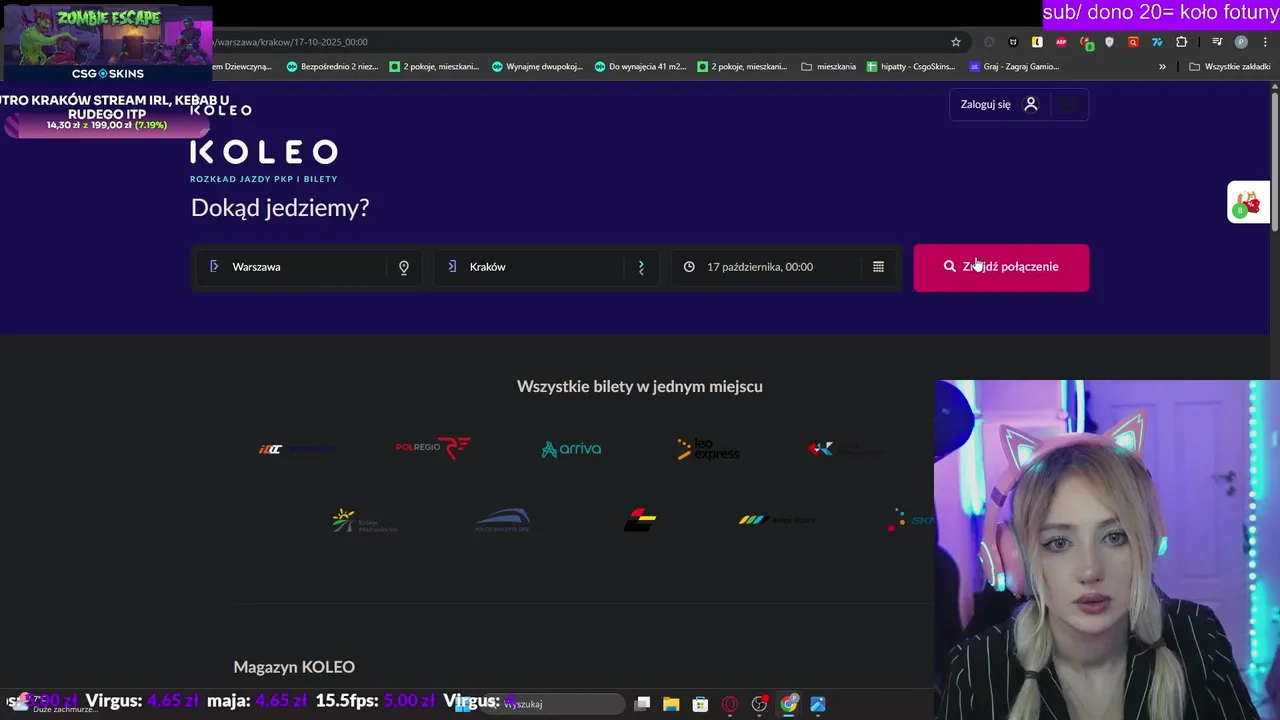Screen dimensions: 1280x720
Task: Expand hidden bookmarks with double chevron
Action: point(1162,67)
